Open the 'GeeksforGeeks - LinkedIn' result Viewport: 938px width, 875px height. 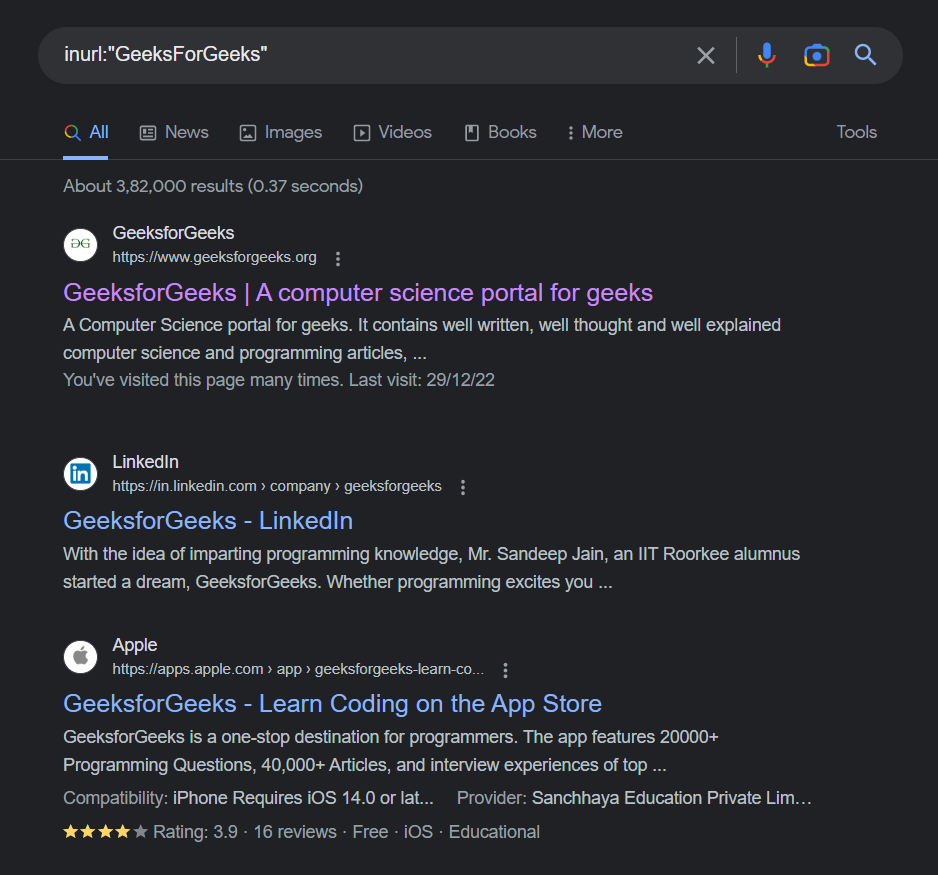(x=208, y=521)
